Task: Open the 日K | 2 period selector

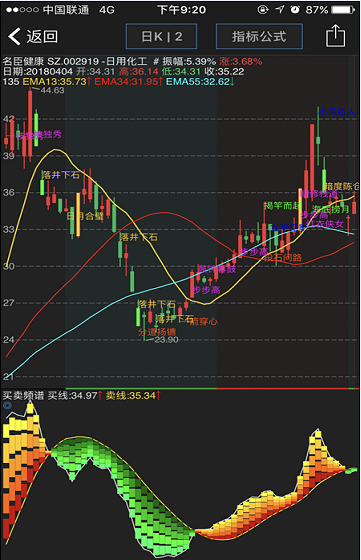Action: coord(161,36)
